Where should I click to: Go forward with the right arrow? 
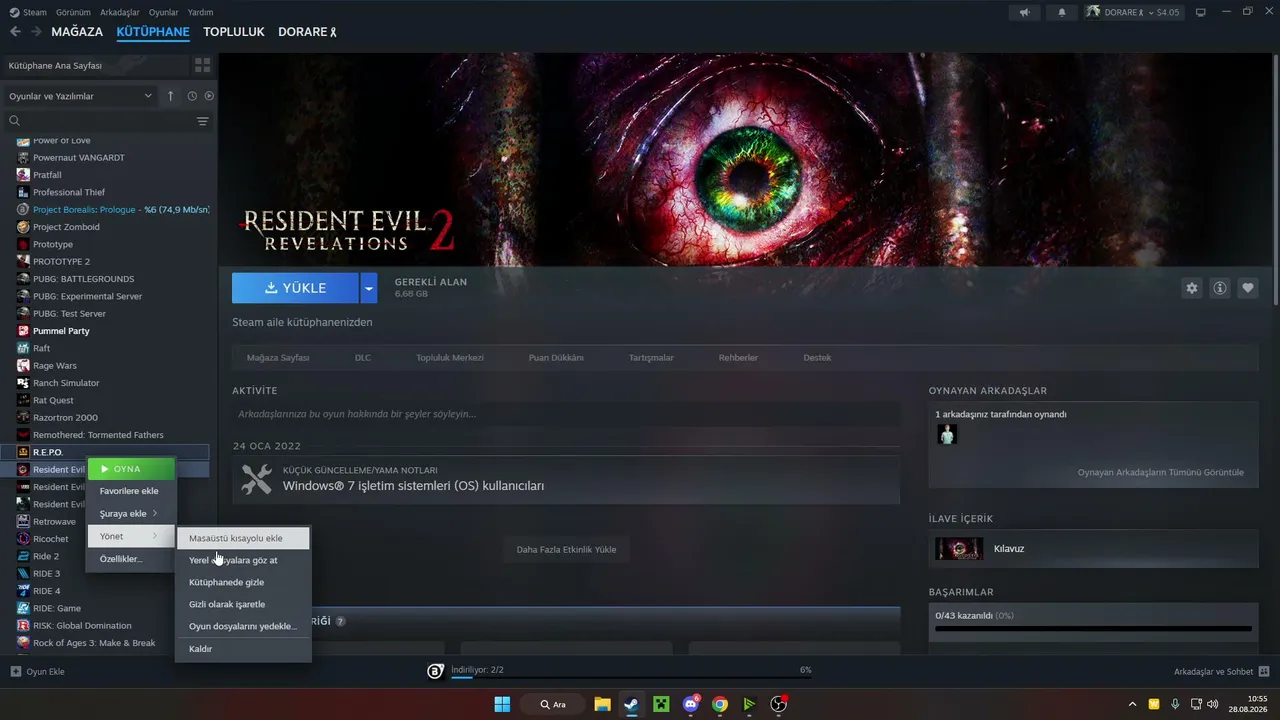pos(36,32)
